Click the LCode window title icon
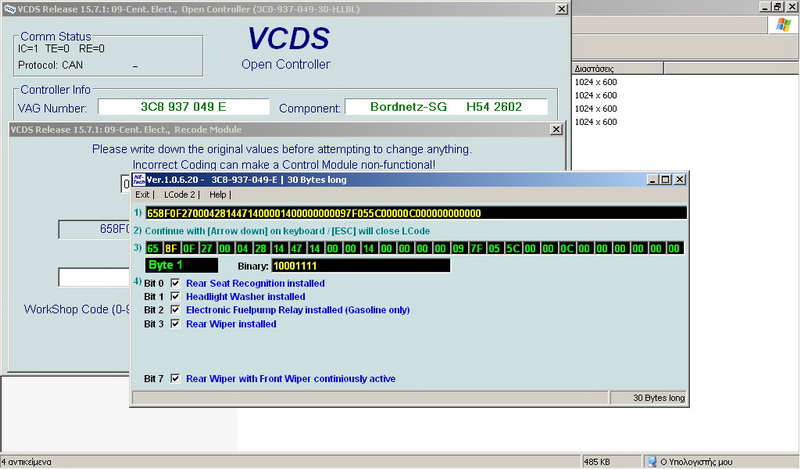 click(138, 180)
